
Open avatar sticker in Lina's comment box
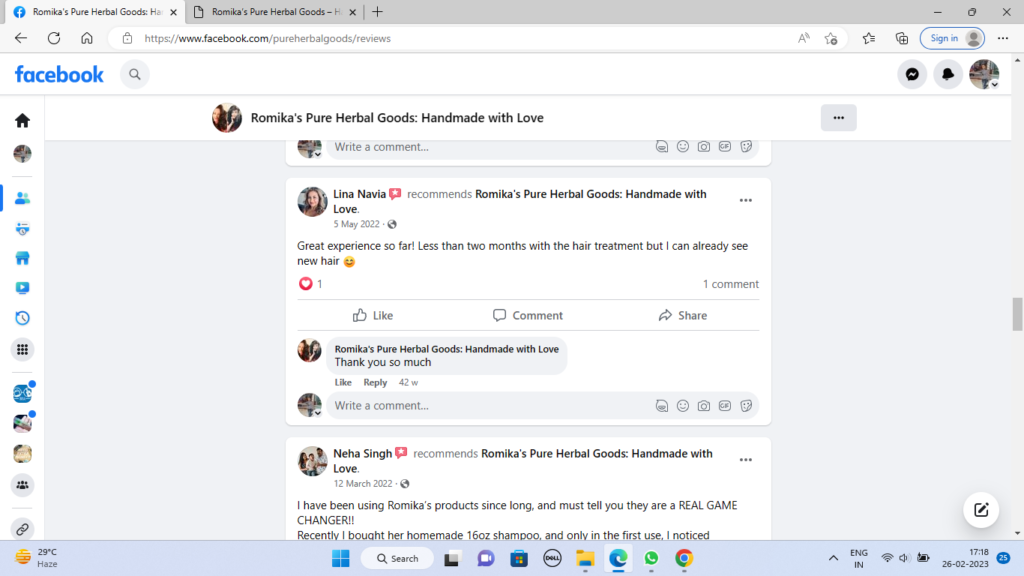click(x=662, y=406)
